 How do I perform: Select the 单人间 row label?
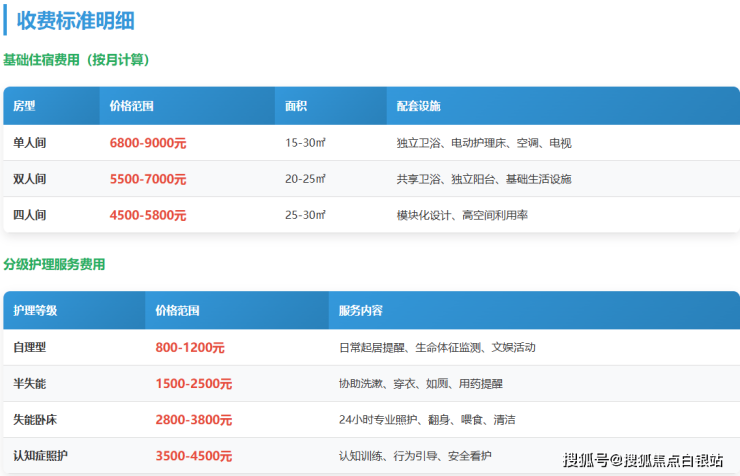point(30,143)
